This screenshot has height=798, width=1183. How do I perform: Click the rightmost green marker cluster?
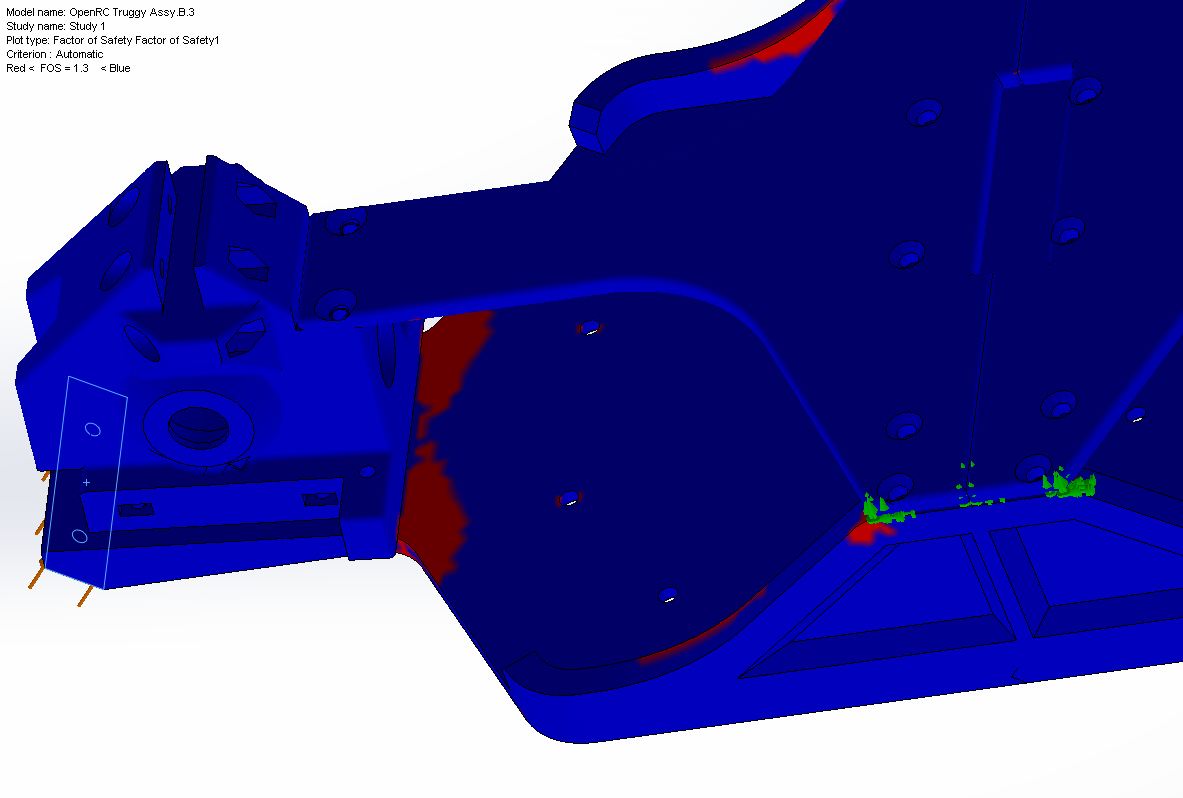tap(1068, 486)
